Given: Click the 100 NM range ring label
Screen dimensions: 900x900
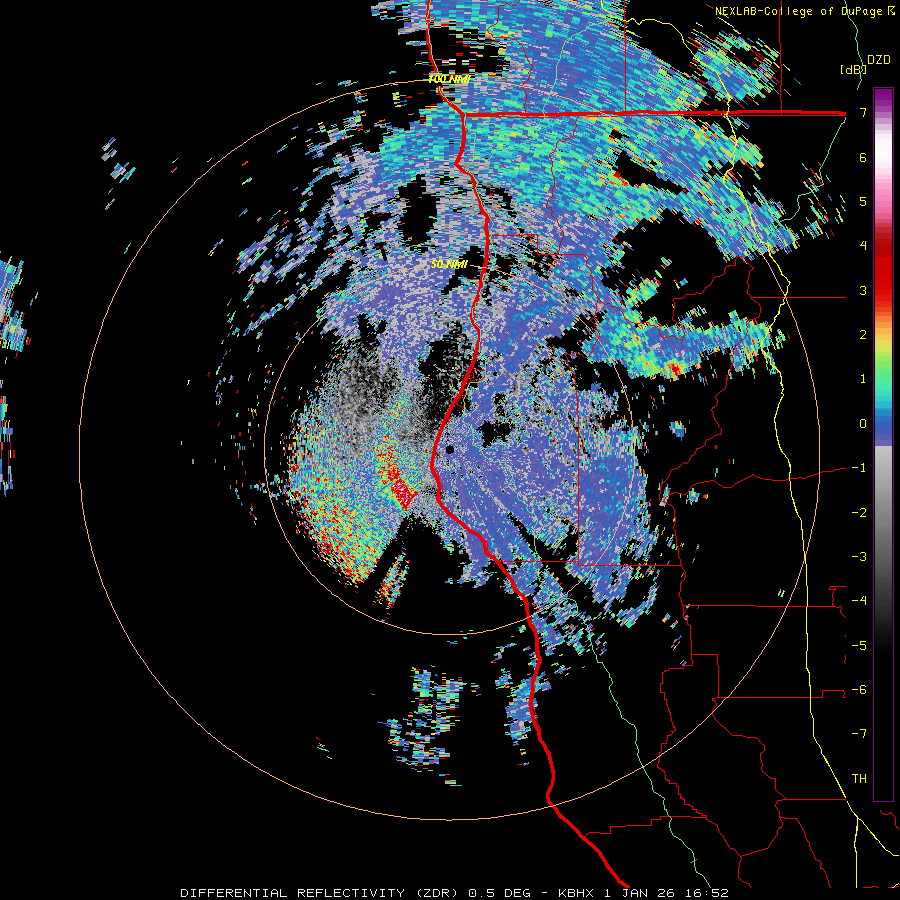Looking at the screenshot, I should coord(449,79).
